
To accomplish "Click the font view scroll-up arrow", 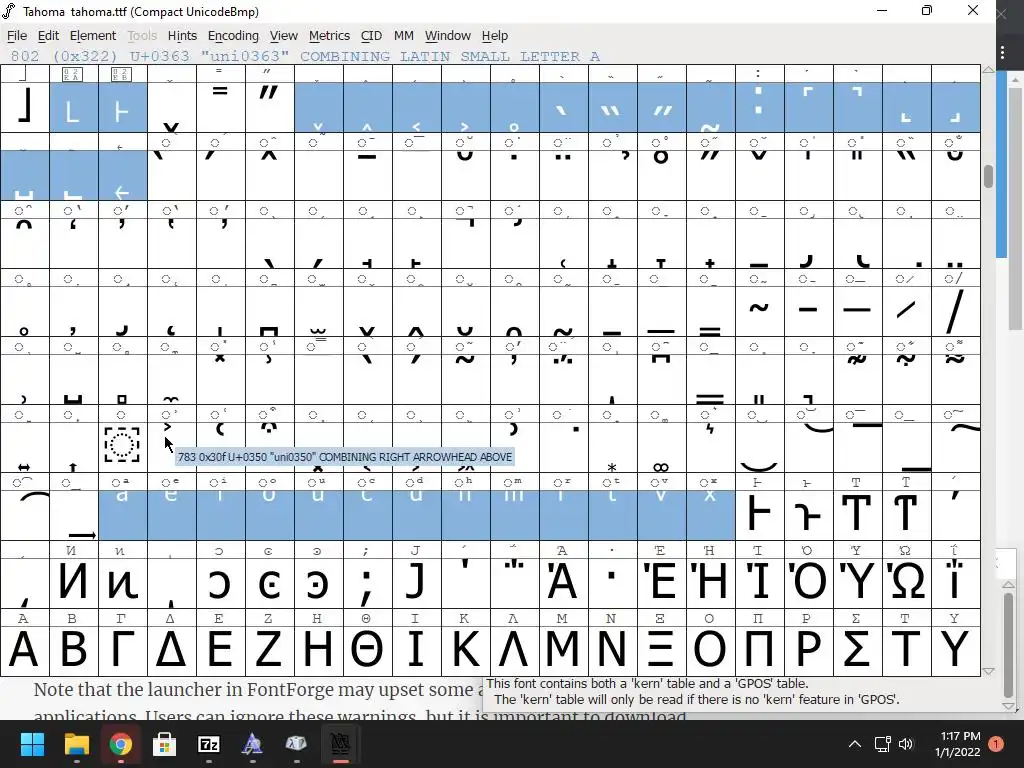I will [989, 69].
